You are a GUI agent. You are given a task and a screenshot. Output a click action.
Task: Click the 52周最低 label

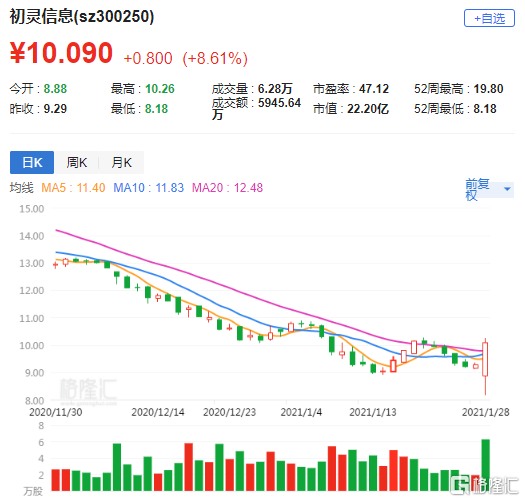(x=440, y=109)
